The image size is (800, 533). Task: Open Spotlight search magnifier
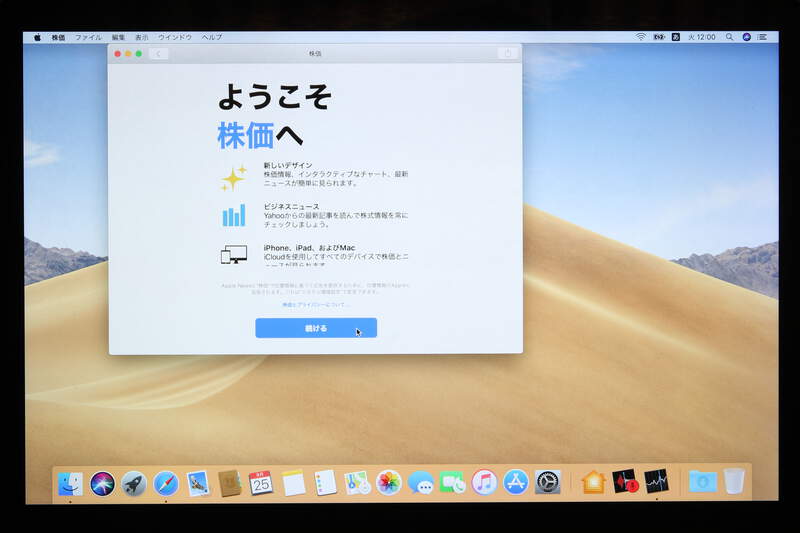pos(730,37)
